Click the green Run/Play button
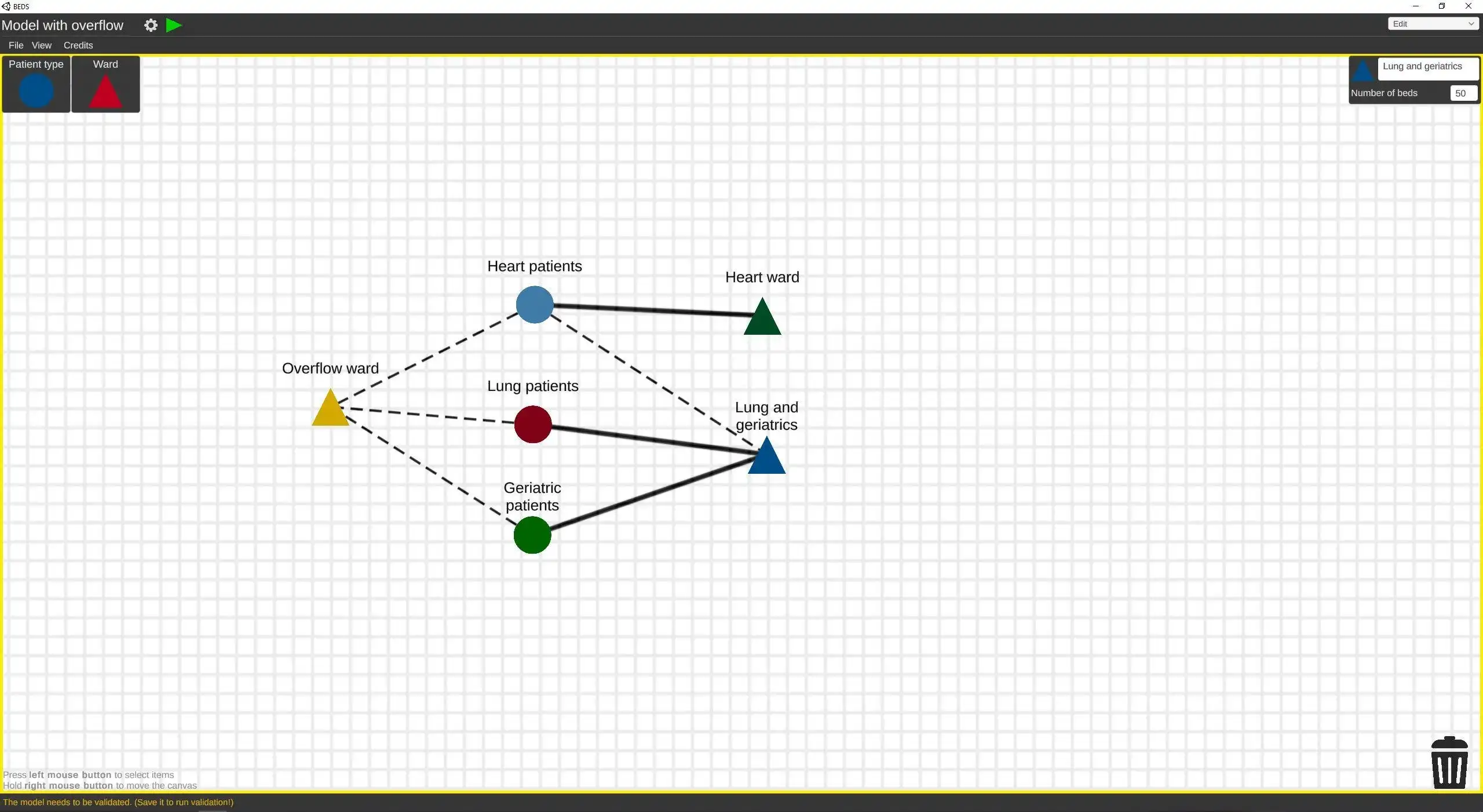 (173, 25)
